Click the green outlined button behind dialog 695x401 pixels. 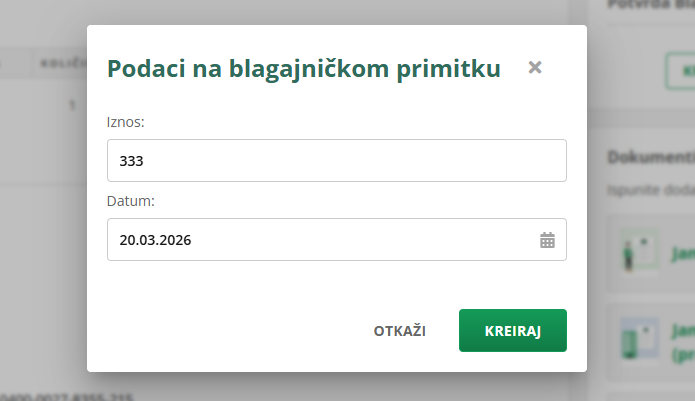(x=680, y=71)
